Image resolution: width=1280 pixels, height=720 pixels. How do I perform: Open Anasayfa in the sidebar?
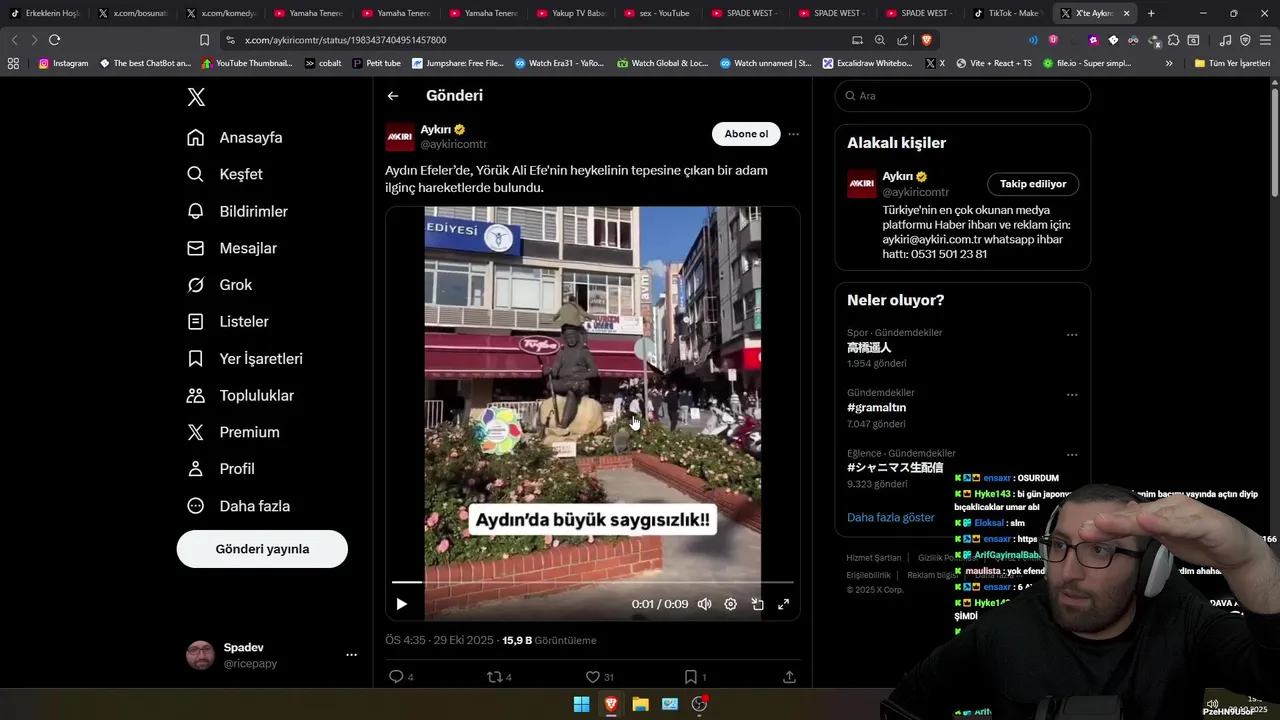tap(235, 137)
